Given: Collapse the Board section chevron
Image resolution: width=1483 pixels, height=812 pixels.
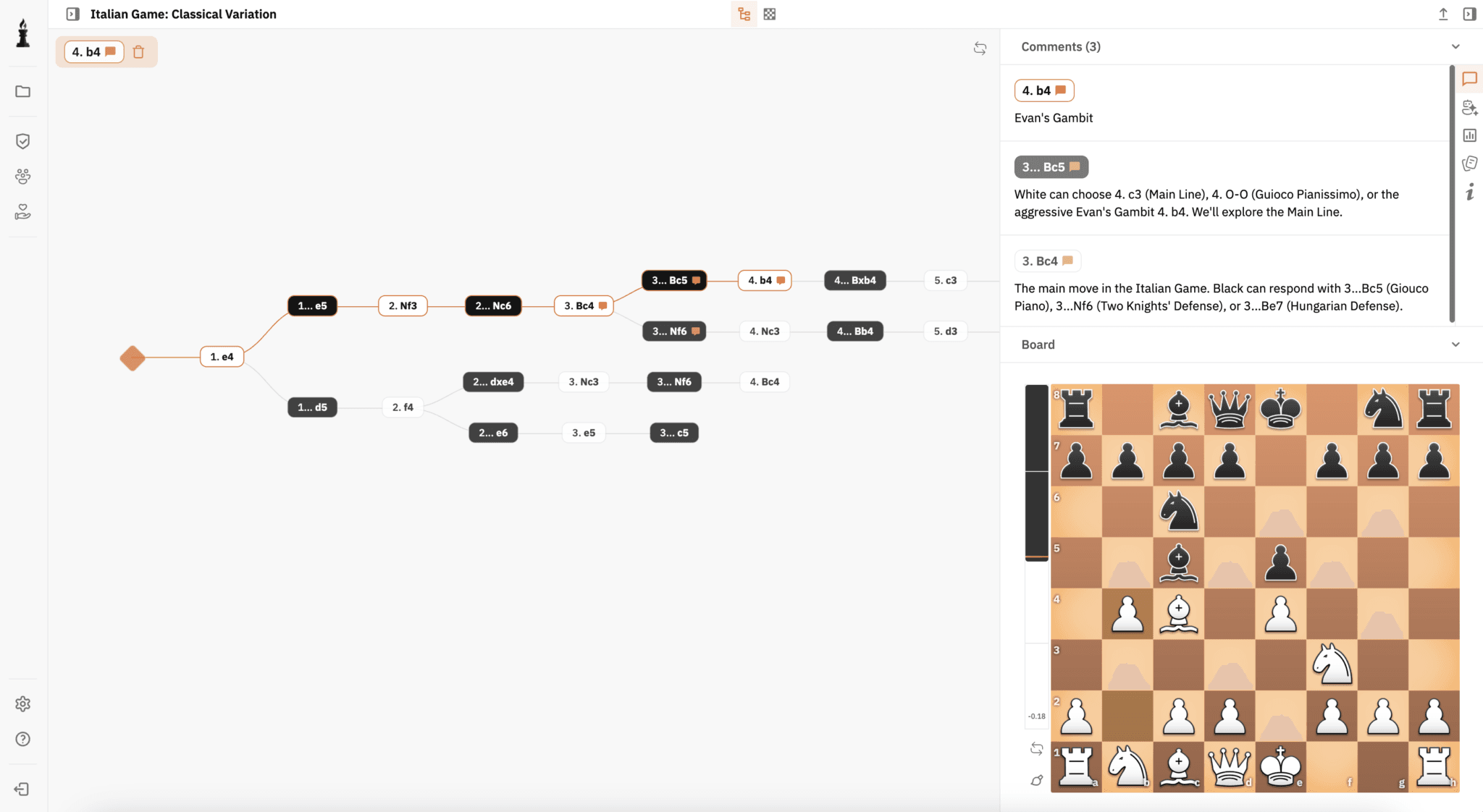Looking at the screenshot, I should 1455,344.
